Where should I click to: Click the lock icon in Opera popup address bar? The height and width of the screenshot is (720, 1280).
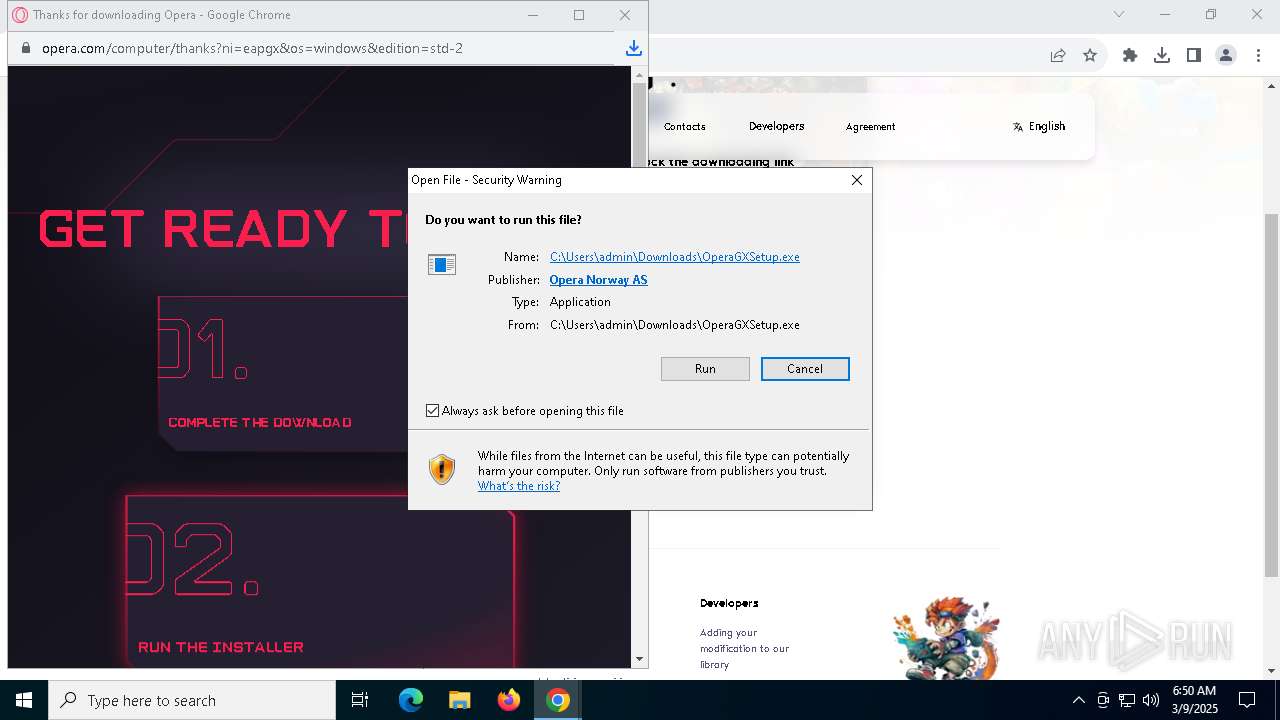[25, 48]
